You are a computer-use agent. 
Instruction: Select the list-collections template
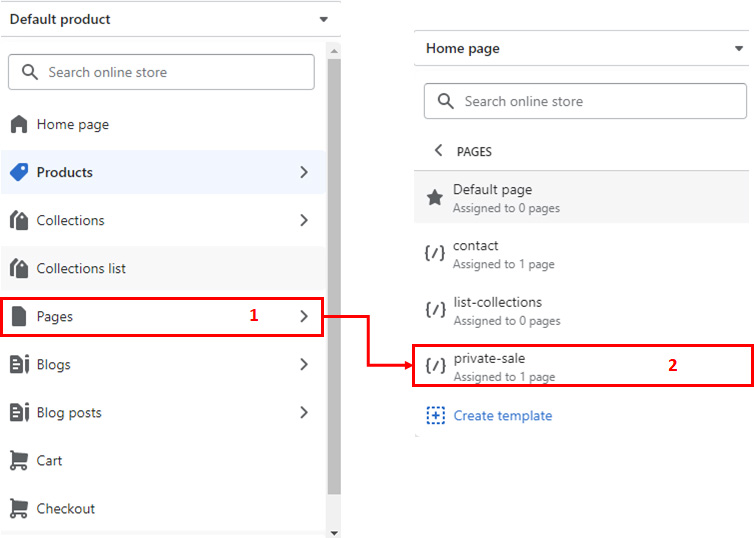coord(581,311)
